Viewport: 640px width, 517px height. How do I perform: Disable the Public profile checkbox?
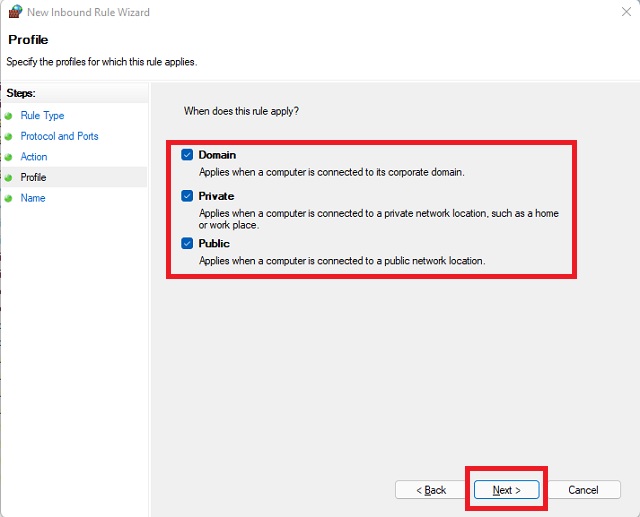187,243
